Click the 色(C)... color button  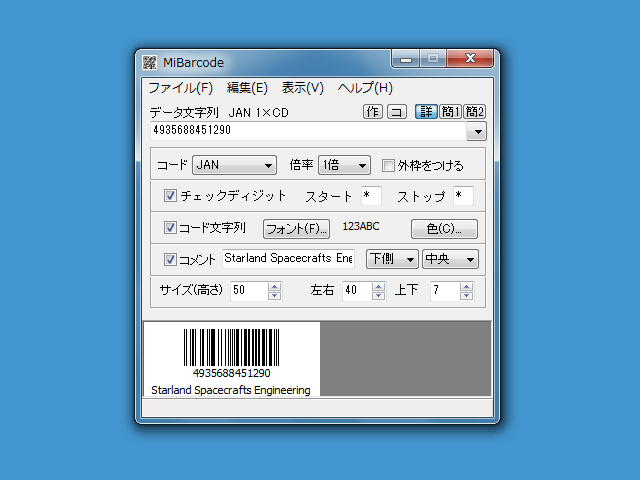click(444, 229)
